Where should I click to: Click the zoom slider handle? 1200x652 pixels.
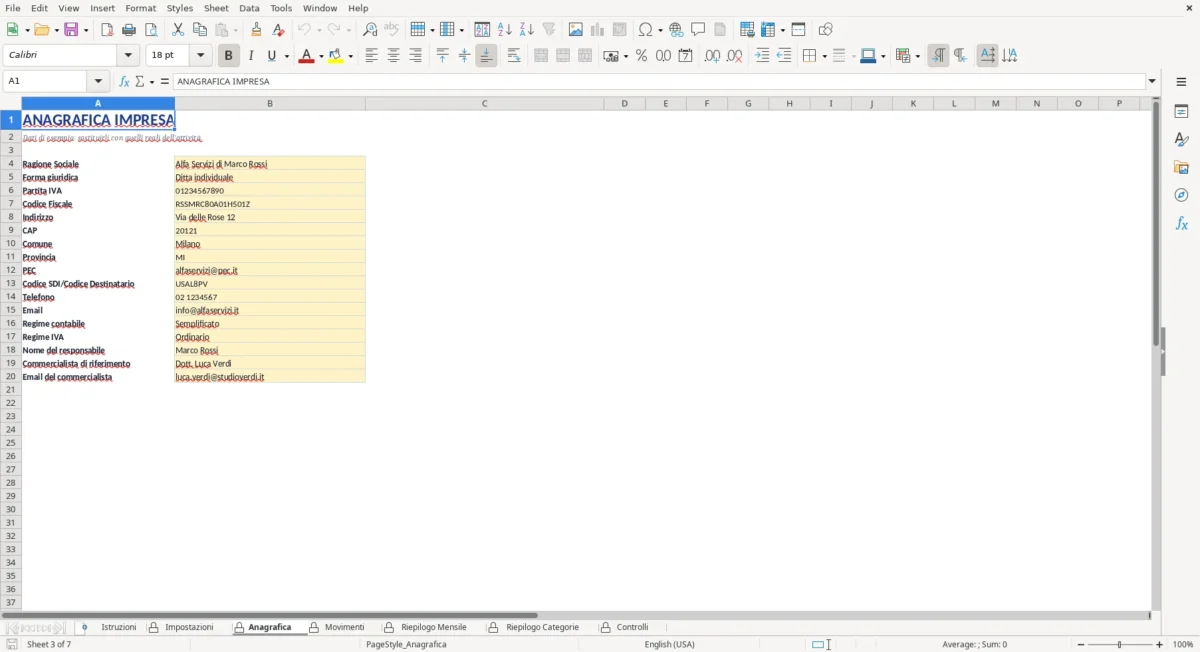click(1120, 645)
